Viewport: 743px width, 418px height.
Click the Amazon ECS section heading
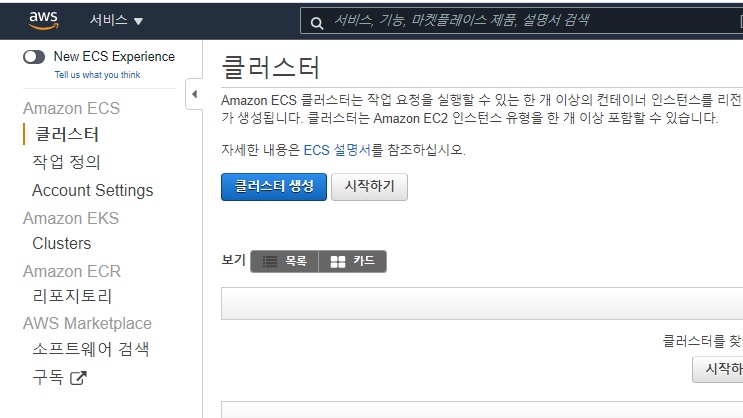[x=72, y=108]
